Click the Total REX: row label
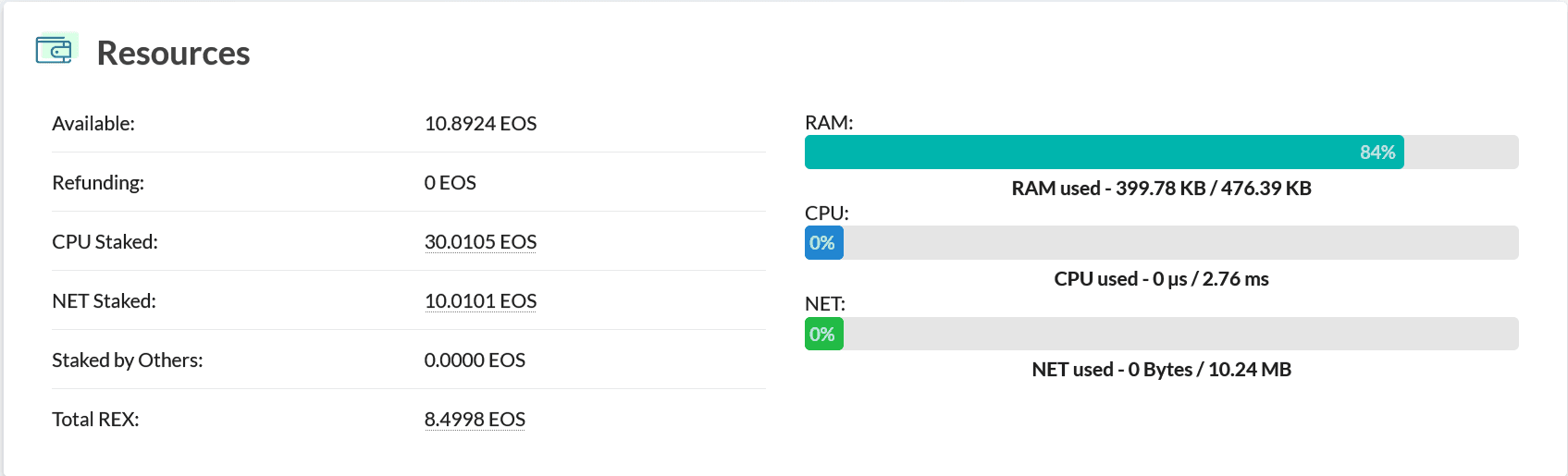The width and height of the screenshot is (1568, 476). [95, 420]
